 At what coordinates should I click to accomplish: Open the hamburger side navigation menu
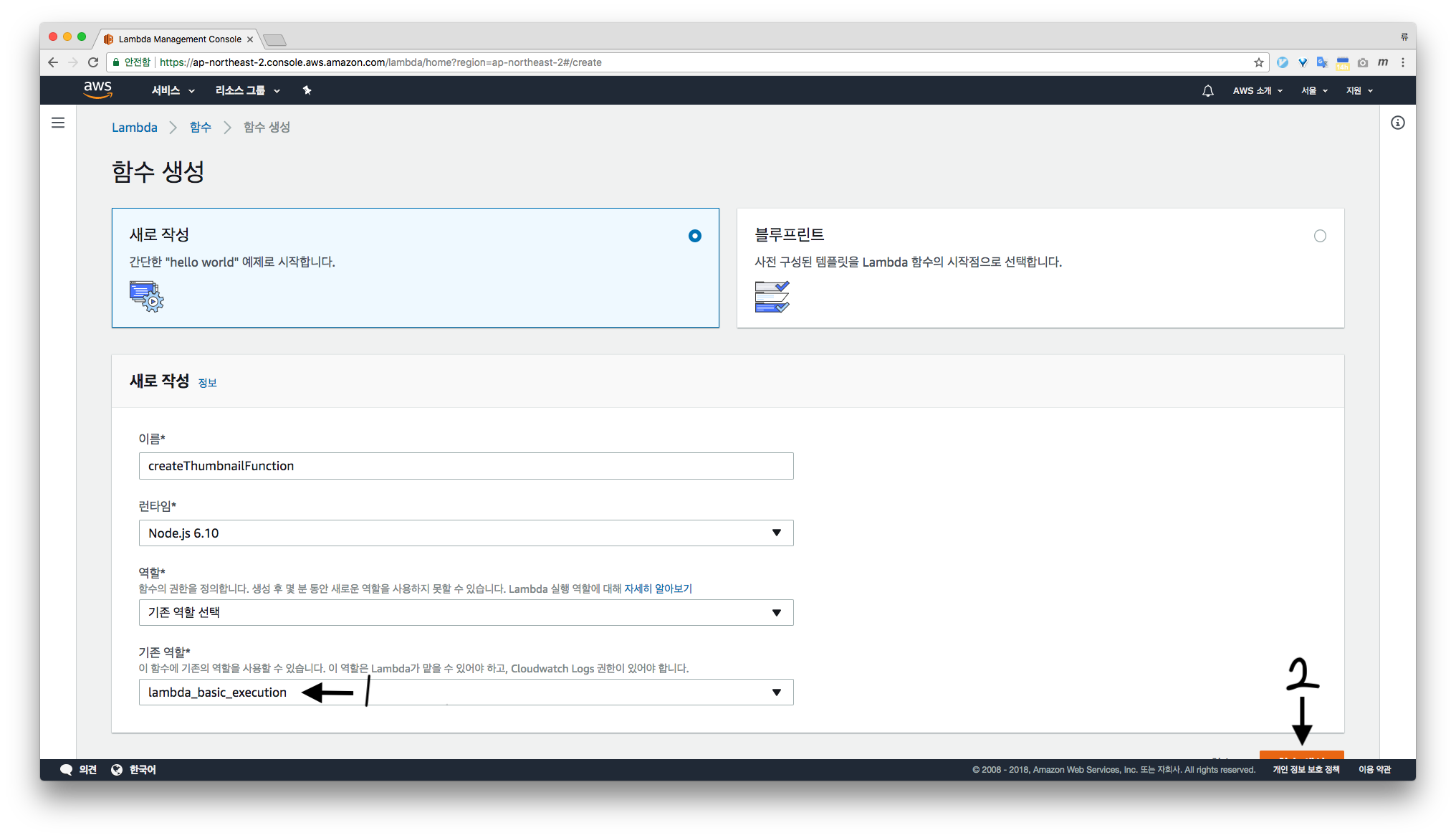(x=58, y=123)
